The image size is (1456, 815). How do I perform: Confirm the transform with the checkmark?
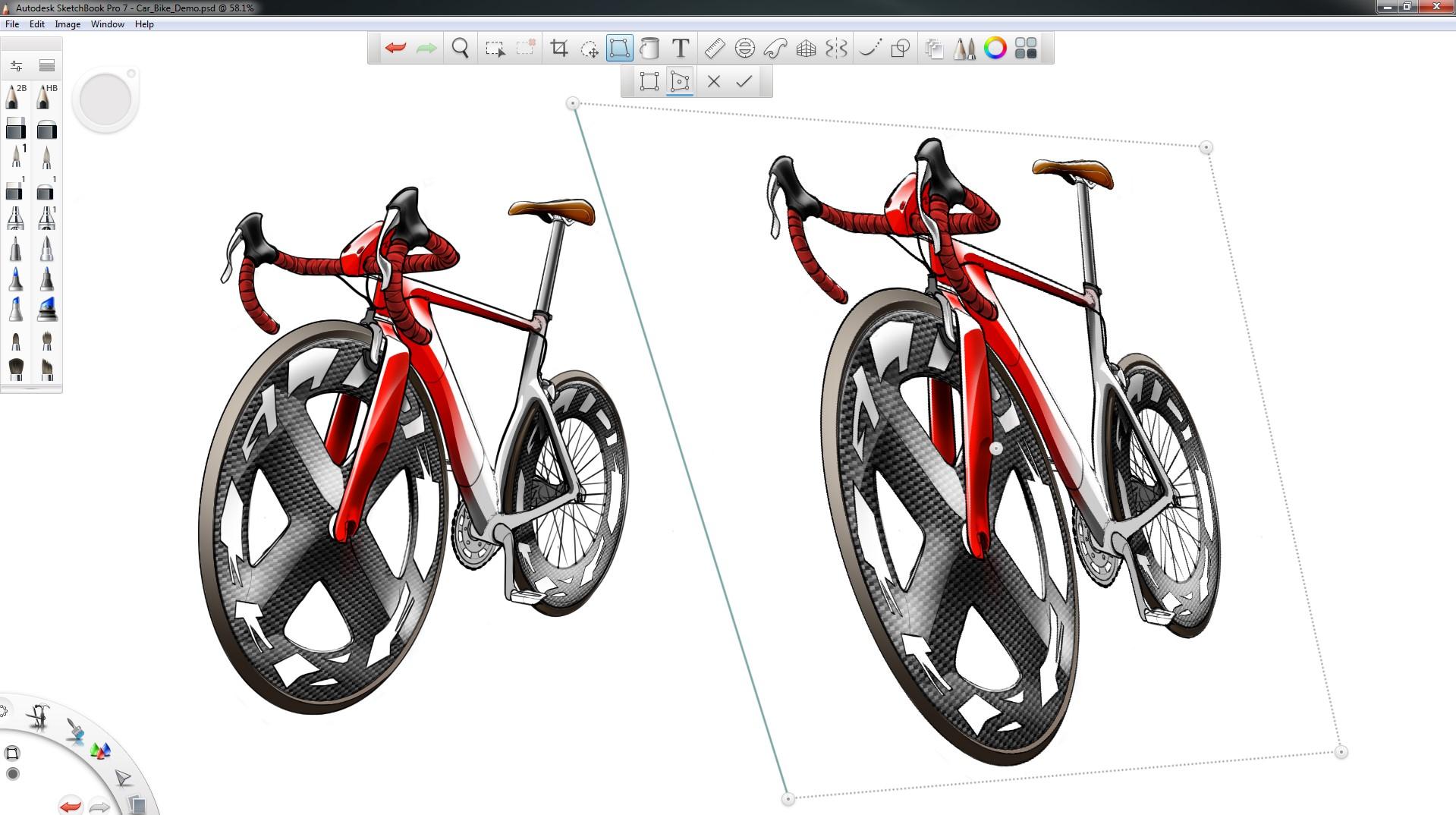(744, 80)
